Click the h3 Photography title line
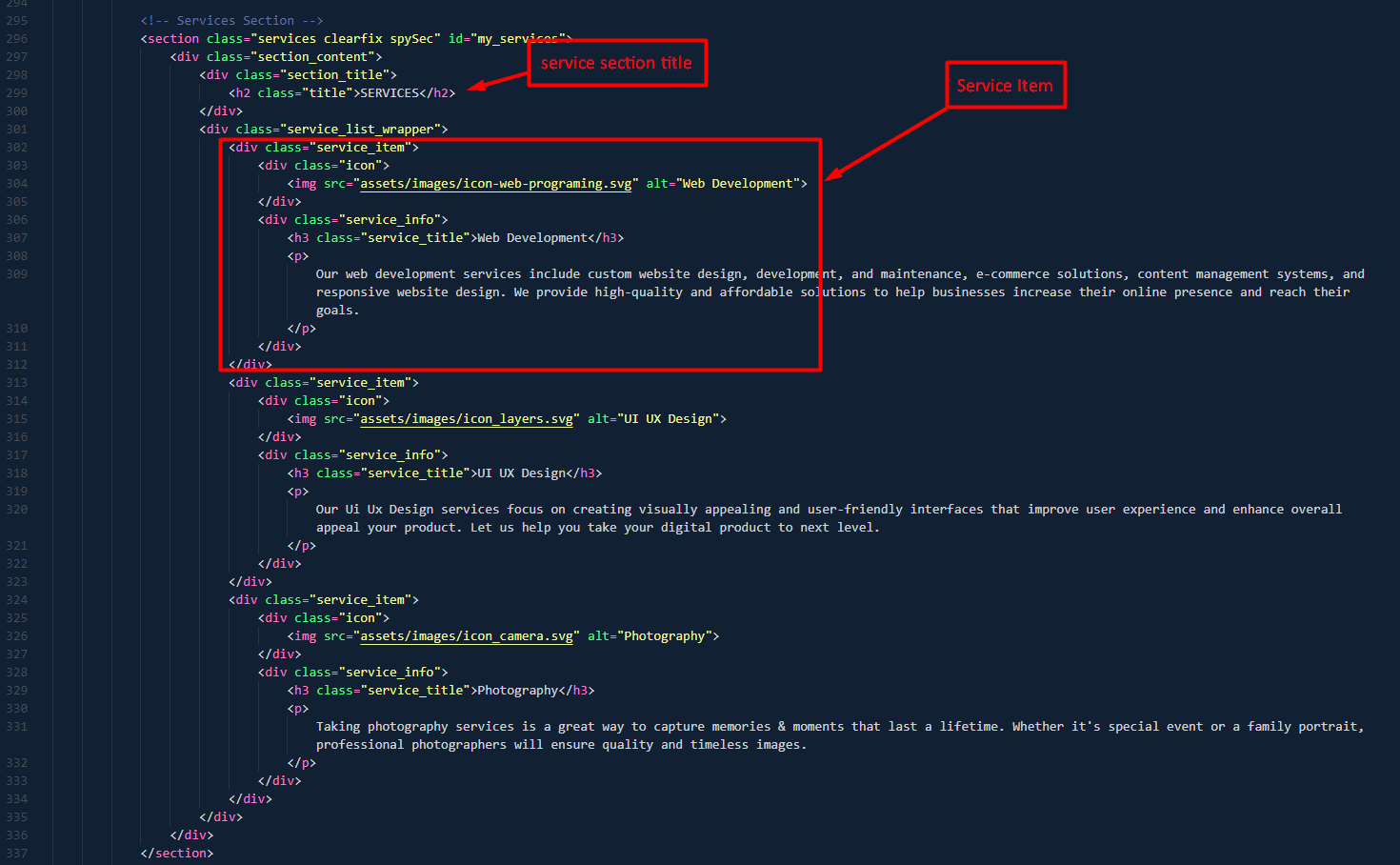Image resolution: width=1400 pixels, height=865 pixels. pos(441,690)
